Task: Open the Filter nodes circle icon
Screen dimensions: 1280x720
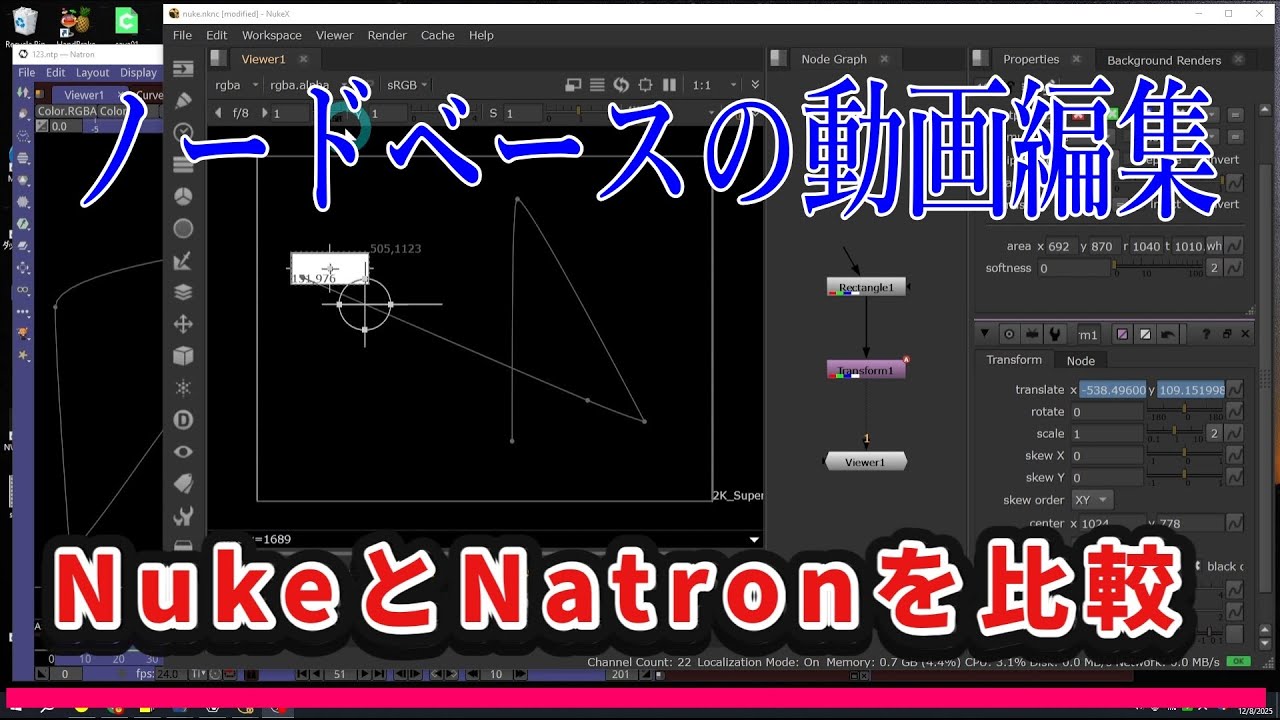Action: click(183, 228)
